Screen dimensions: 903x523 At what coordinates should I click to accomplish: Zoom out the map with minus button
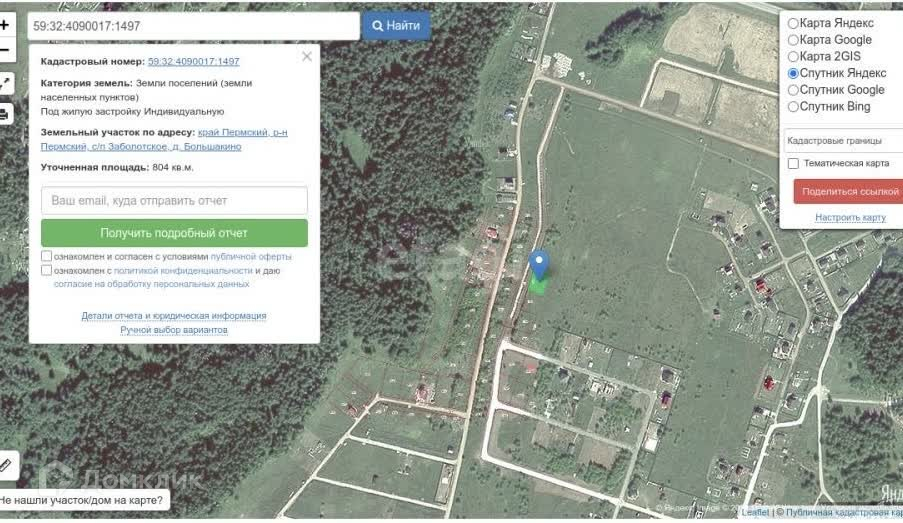[5, 50]
